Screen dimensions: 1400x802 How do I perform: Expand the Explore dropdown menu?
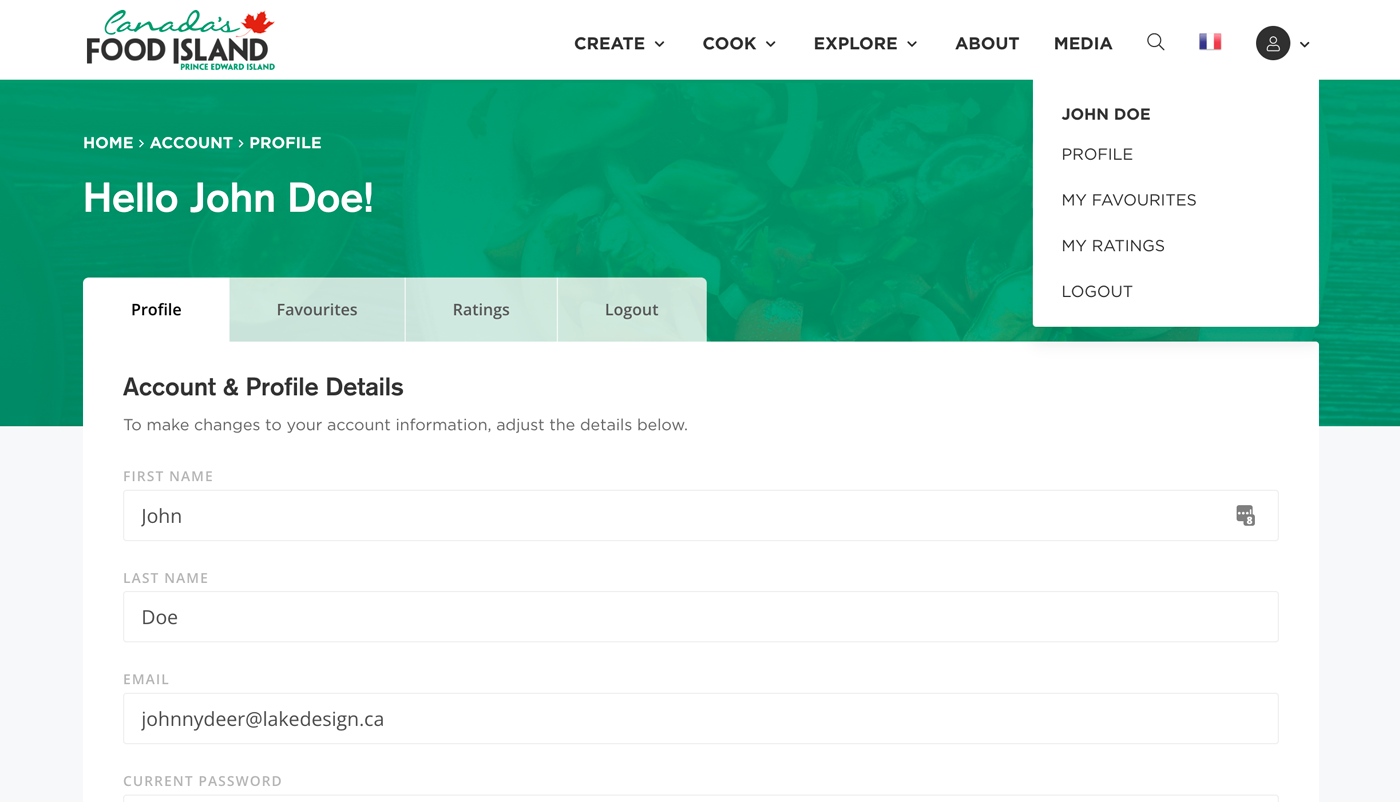865,43
